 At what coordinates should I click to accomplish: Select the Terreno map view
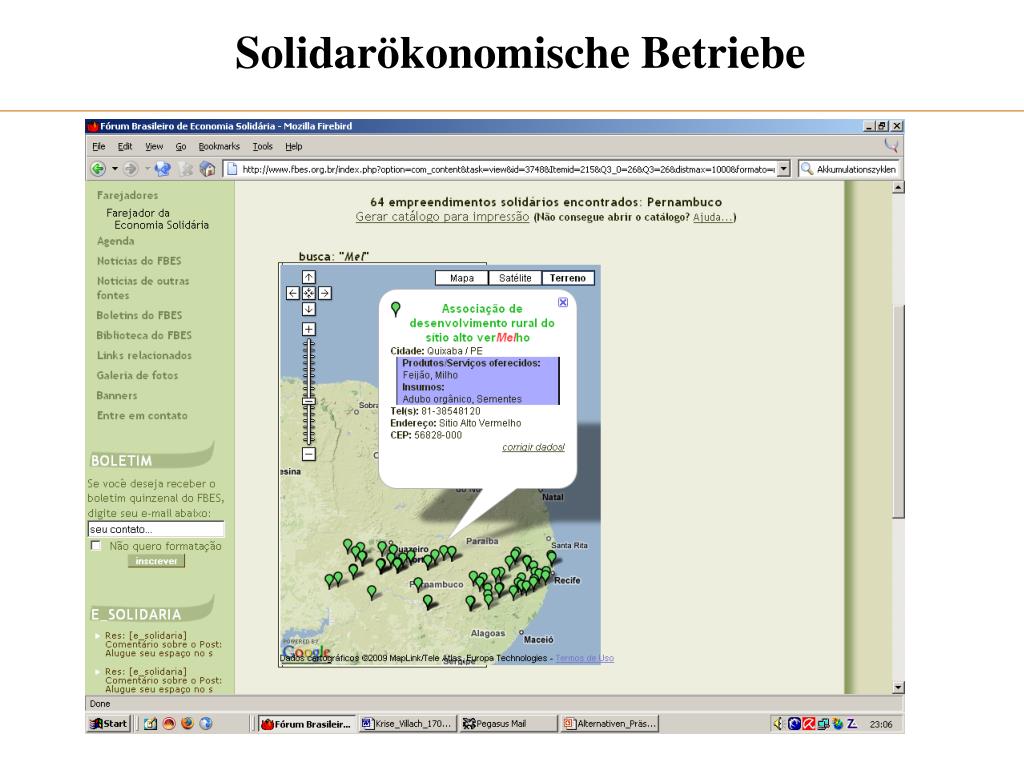pos(568,278)
